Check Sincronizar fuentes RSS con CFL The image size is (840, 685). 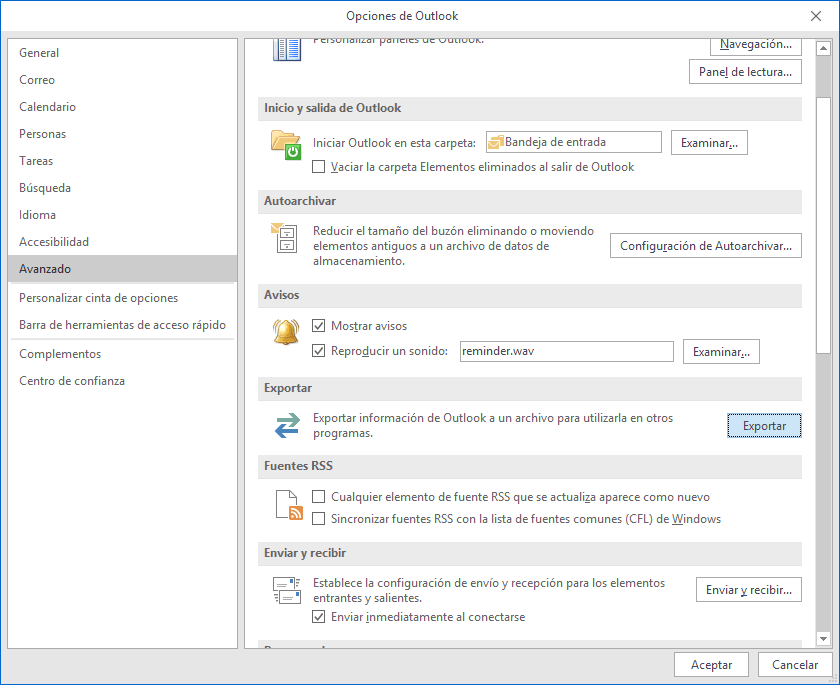point(318,518)
